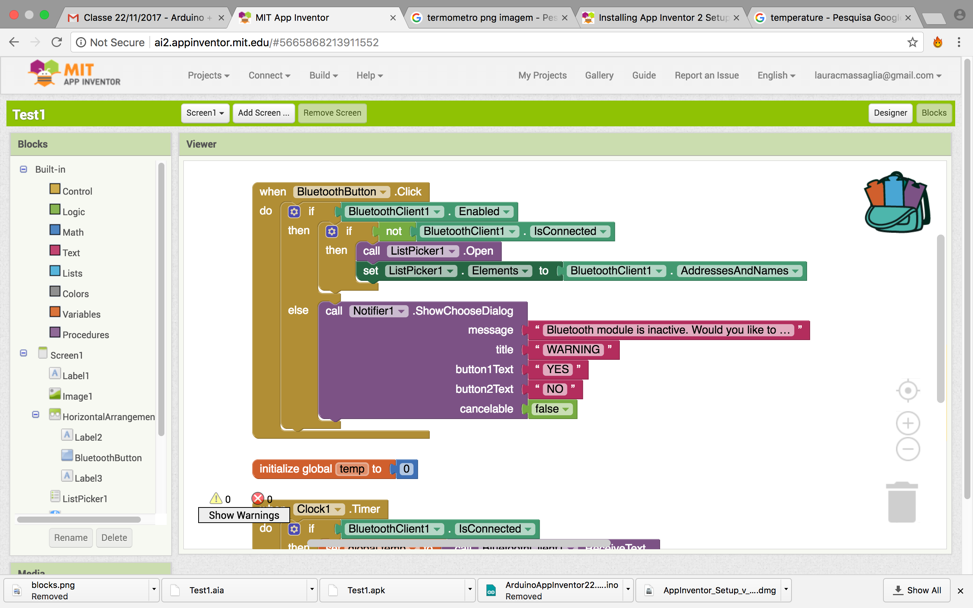The image size is (973, 608).
Task: Open the Screen1 dropdown button
Action: pyautogui.click(x=205, y=113)
